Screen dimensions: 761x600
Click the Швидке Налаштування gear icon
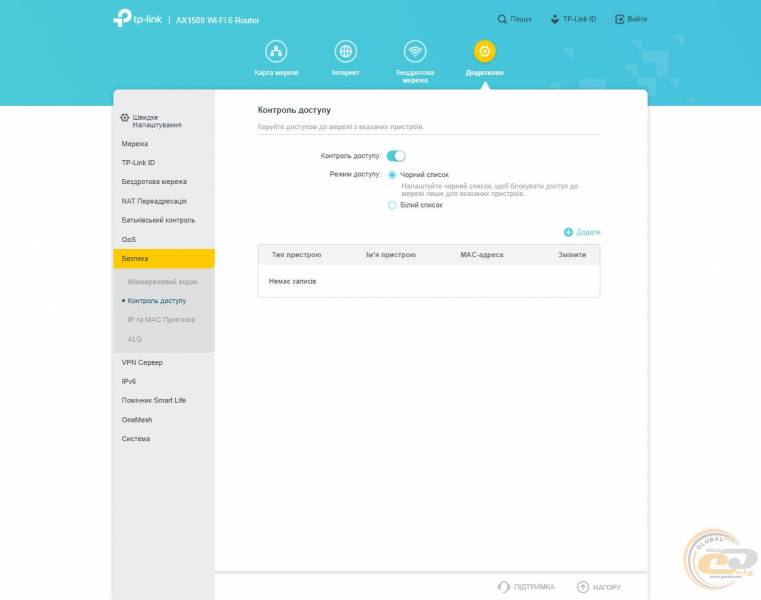[x=125, y=117]
